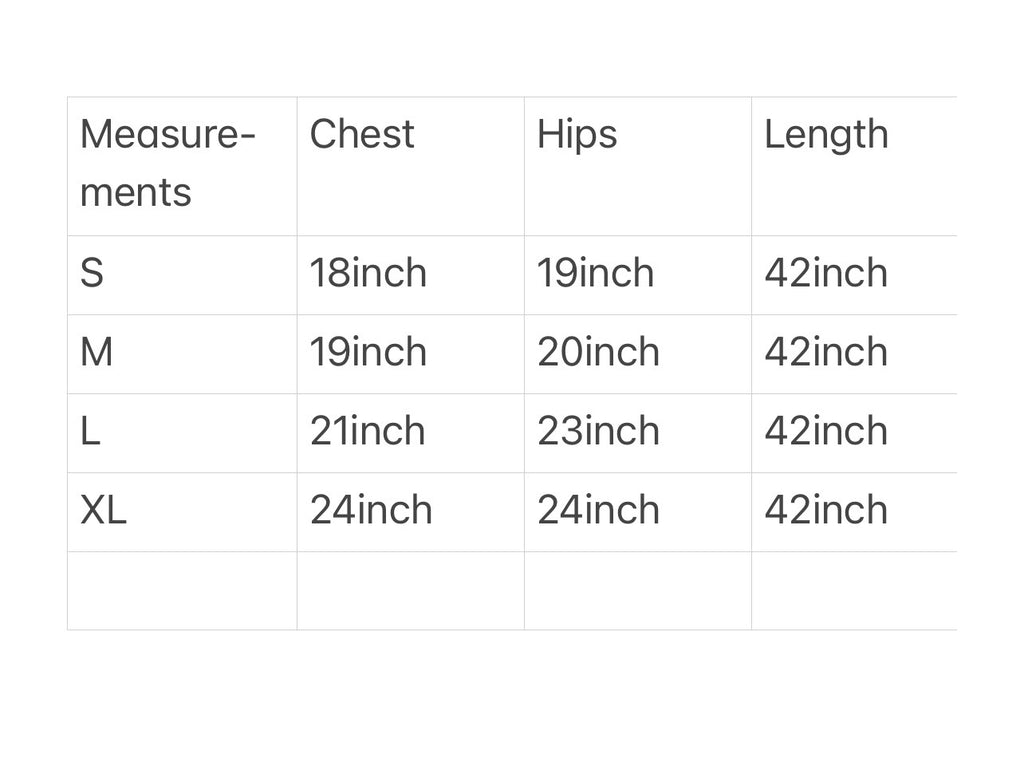This screenshot has height=766, width=1024.
Task: Select the 42inch length cell for L
Action: tap(854, 433)
